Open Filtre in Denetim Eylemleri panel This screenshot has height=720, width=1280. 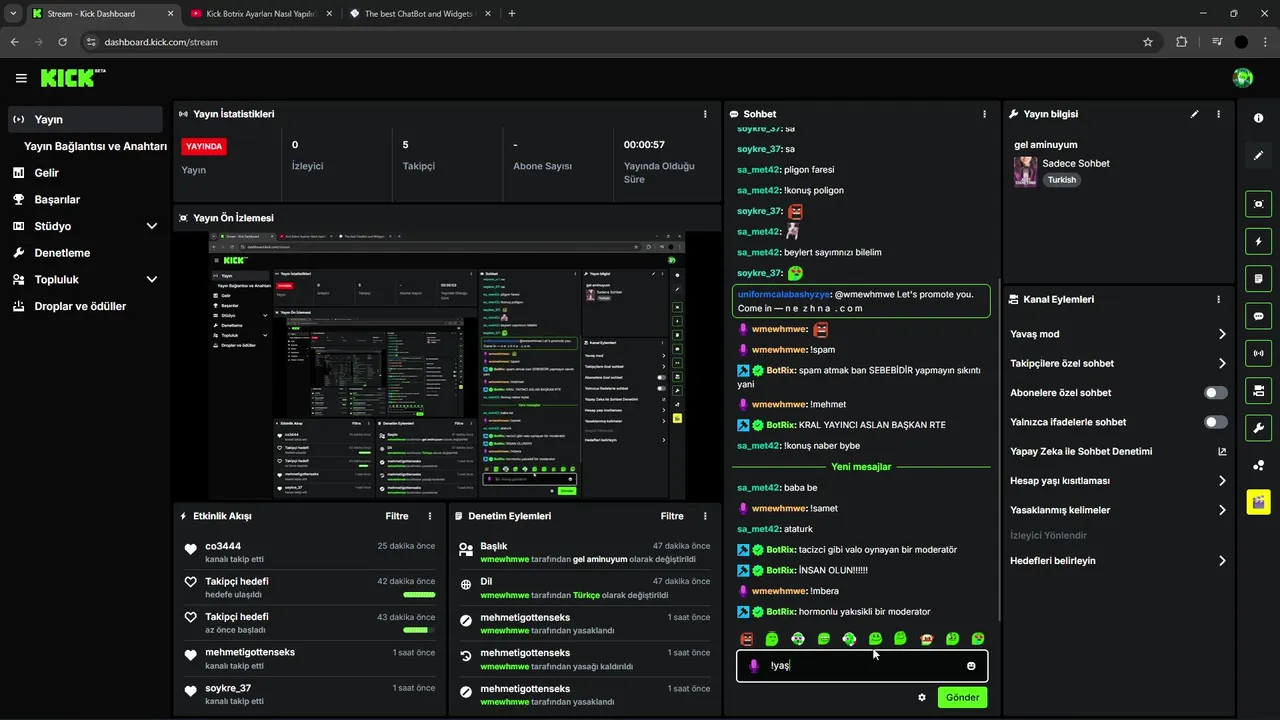click(672, 516)
